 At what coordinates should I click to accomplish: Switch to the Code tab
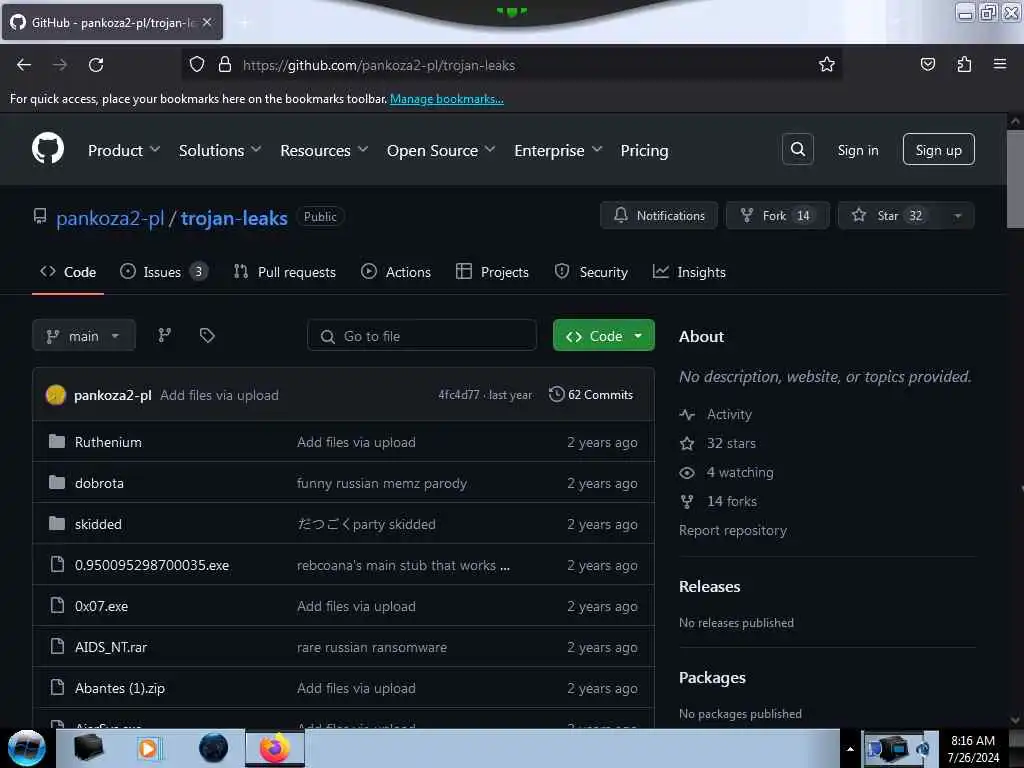pyautogui.click(x=68, y=272)
